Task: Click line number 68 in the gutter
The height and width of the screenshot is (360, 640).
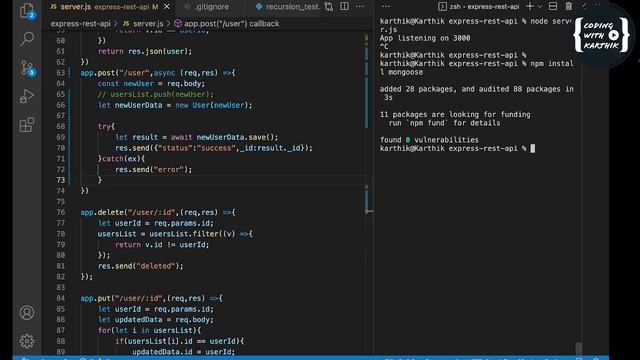Action: 60,127
